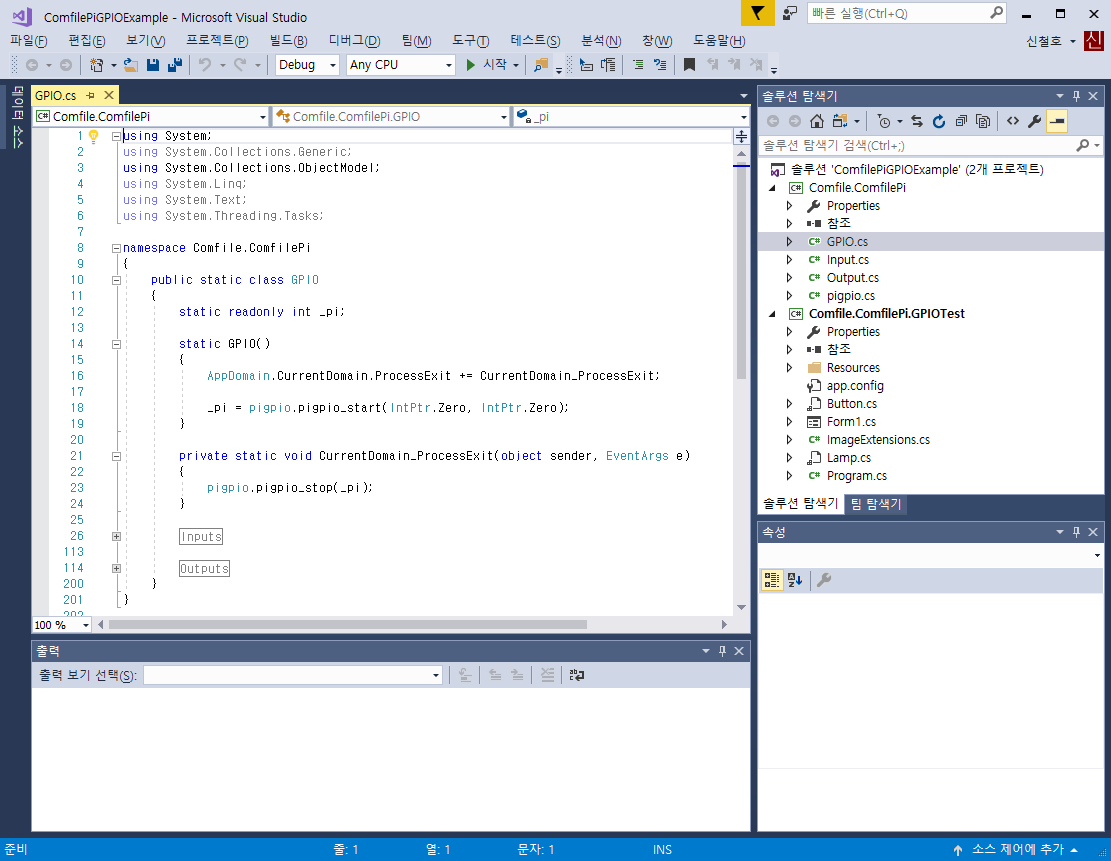Screen dimensions: 1111x861
Task: Expand the collapsed Inputs region
Action: click(116, 537)
